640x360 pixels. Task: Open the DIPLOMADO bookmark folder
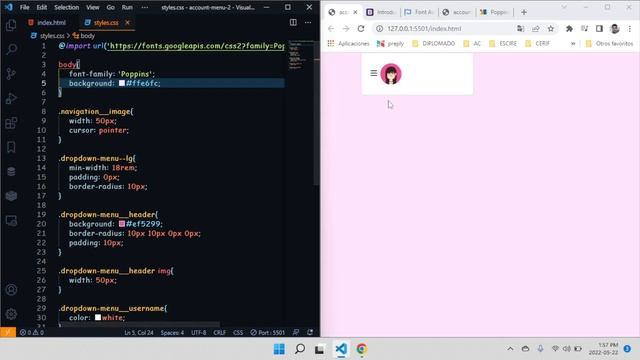433,43
